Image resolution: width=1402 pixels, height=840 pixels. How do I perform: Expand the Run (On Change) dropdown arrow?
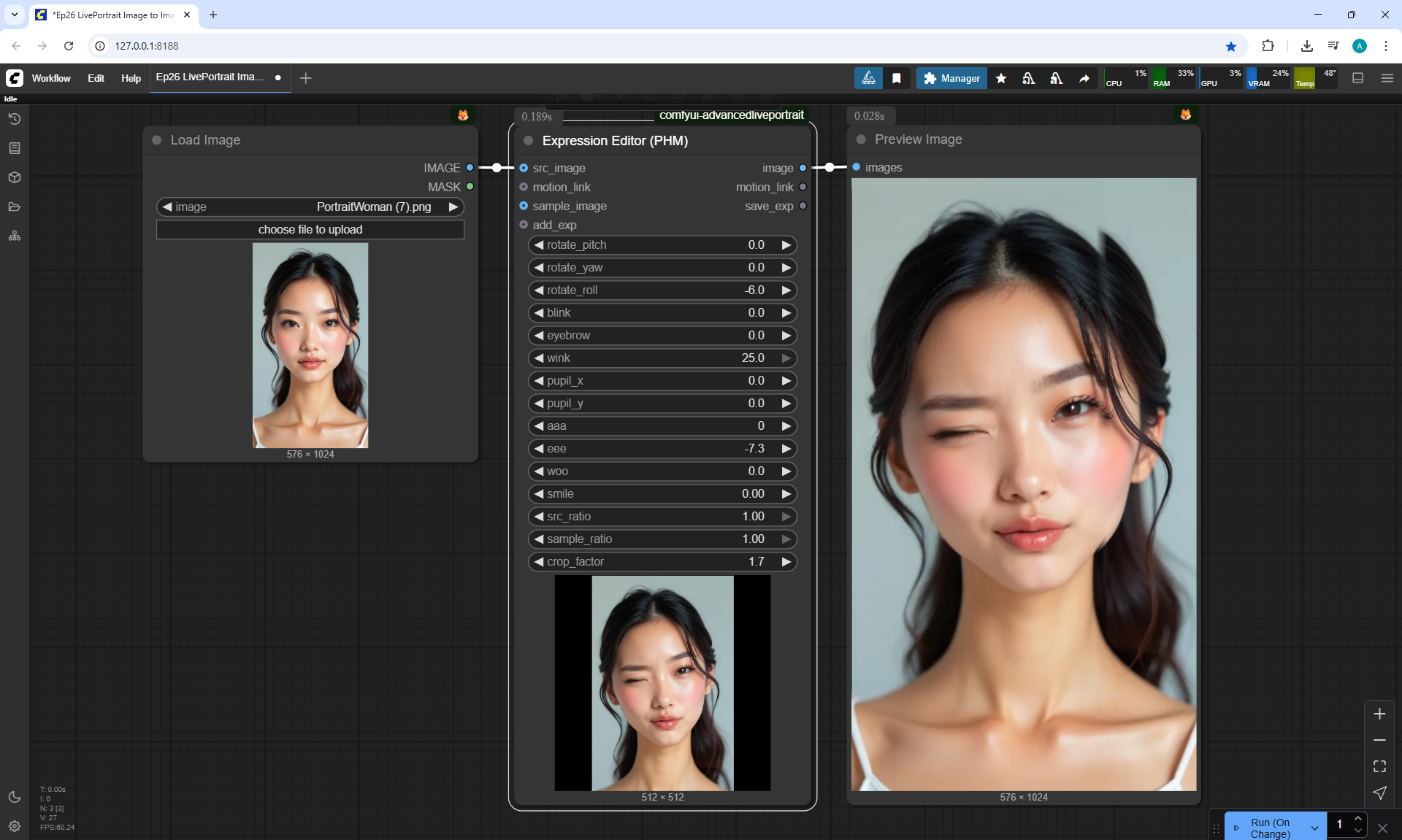(1314, 828)
